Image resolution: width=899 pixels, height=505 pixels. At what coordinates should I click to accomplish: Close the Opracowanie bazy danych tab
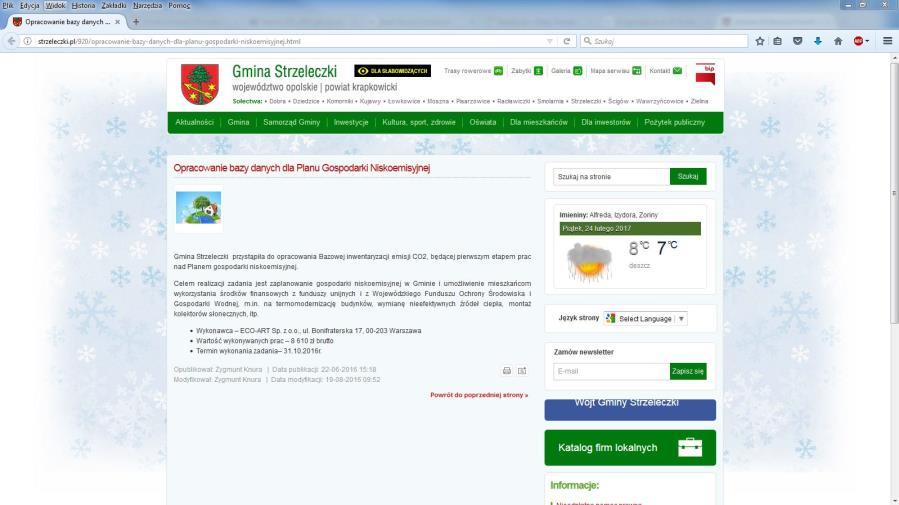[x=118, y=22]
